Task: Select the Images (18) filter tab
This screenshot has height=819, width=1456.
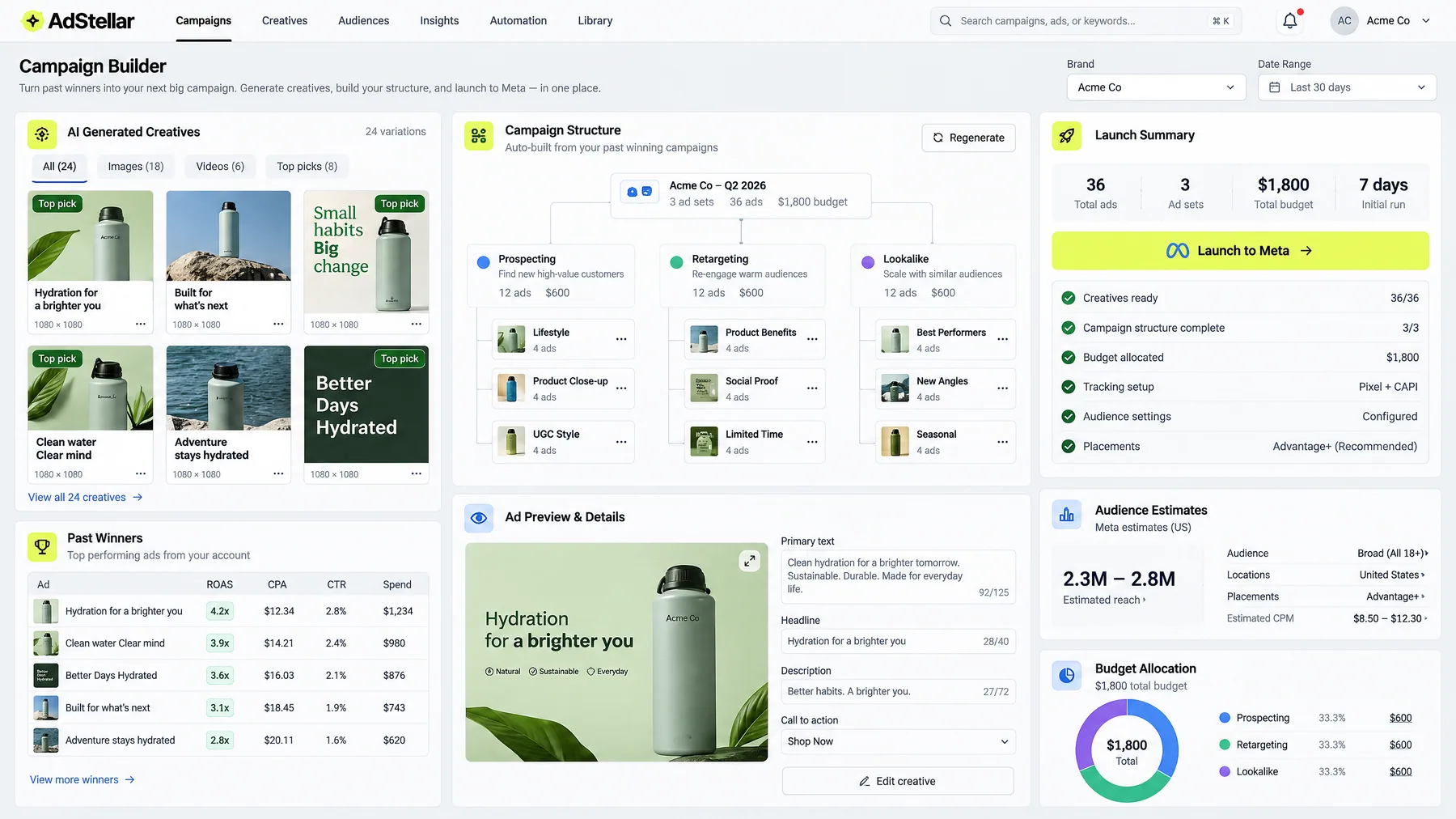Action: coord(136,167)
